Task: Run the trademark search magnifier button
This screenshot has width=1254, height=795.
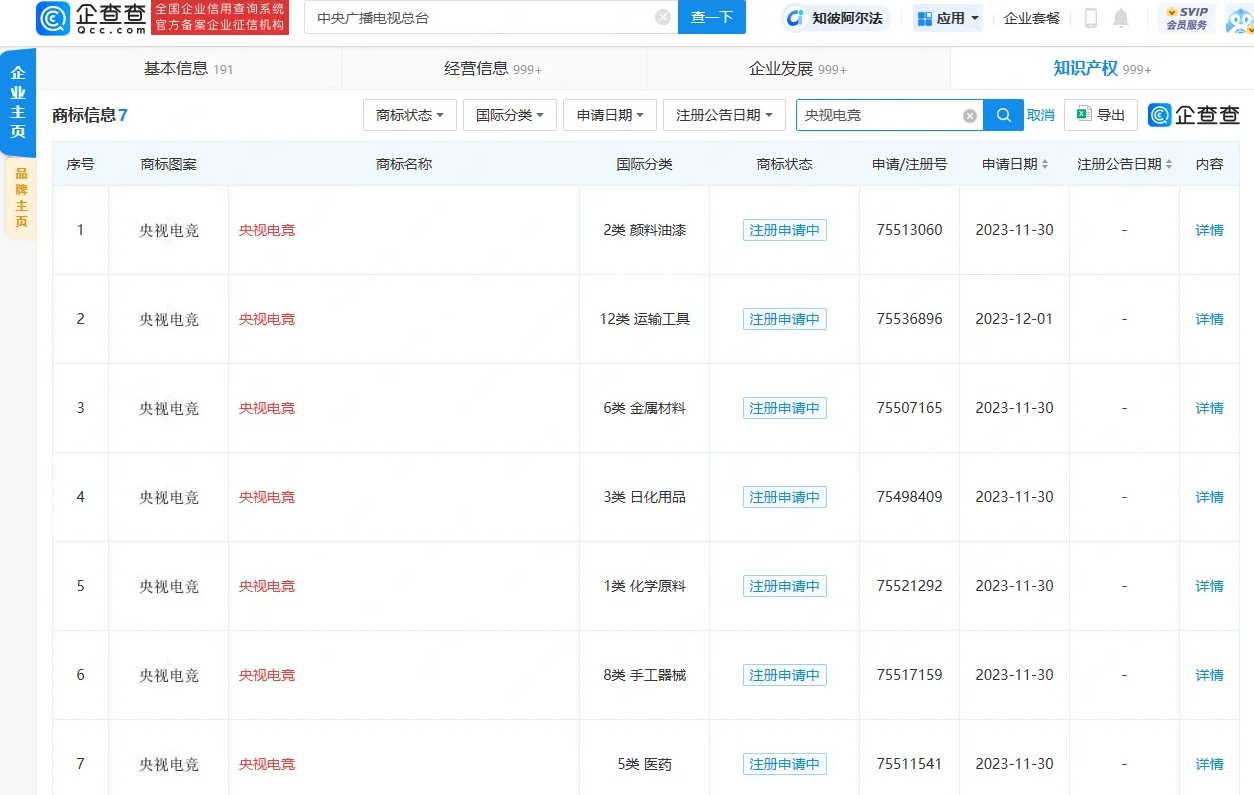Action: [x=1003, y=115]
